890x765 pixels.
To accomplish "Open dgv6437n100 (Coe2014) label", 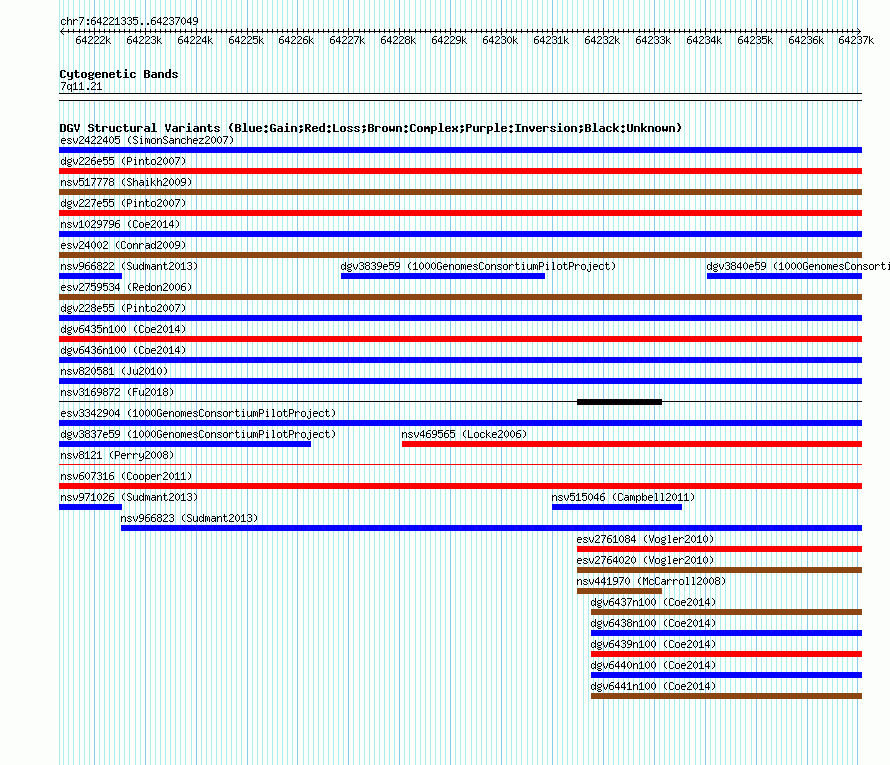I will [653, 602].
